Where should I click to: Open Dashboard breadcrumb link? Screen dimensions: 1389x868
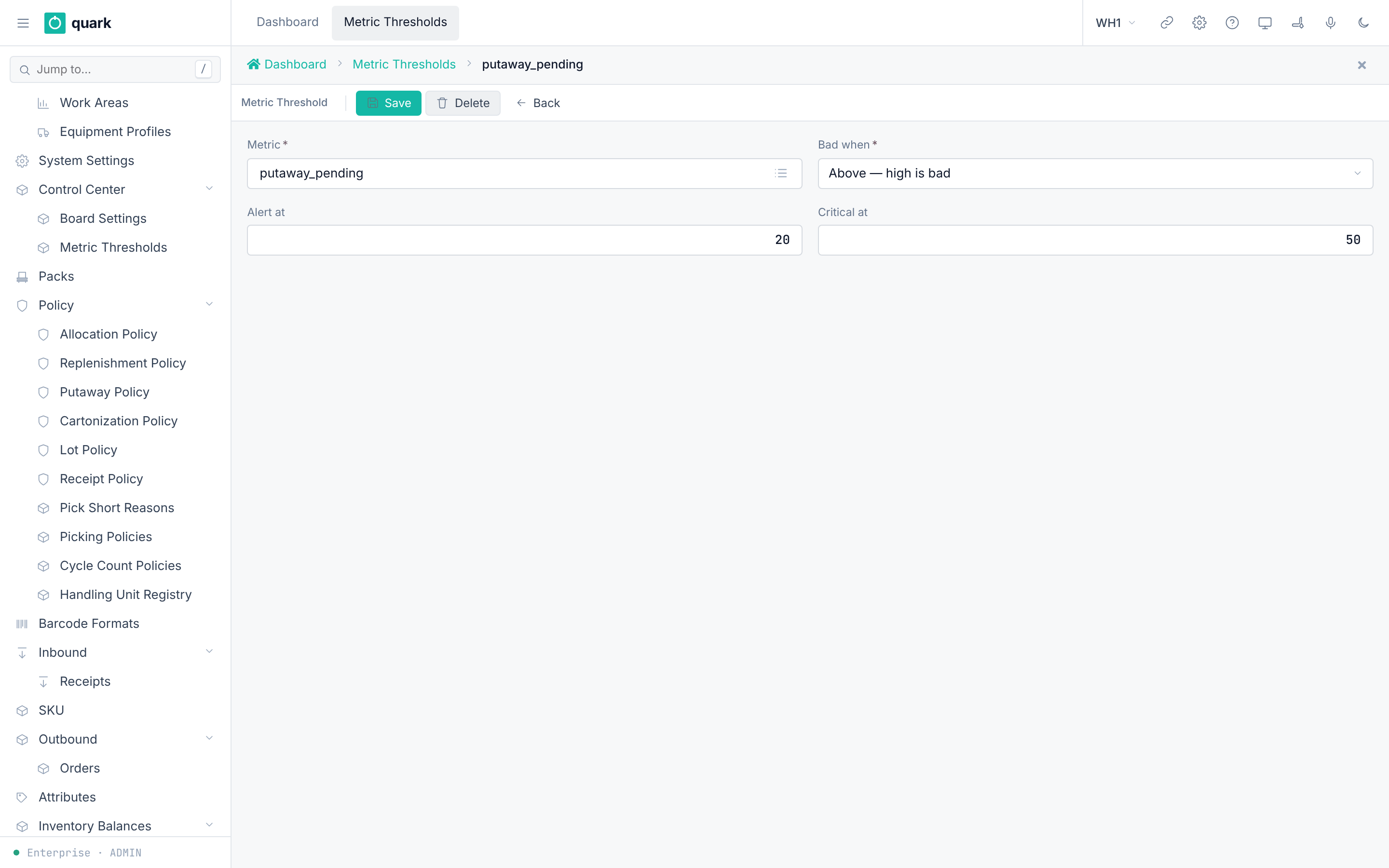[x=295, y=64]
